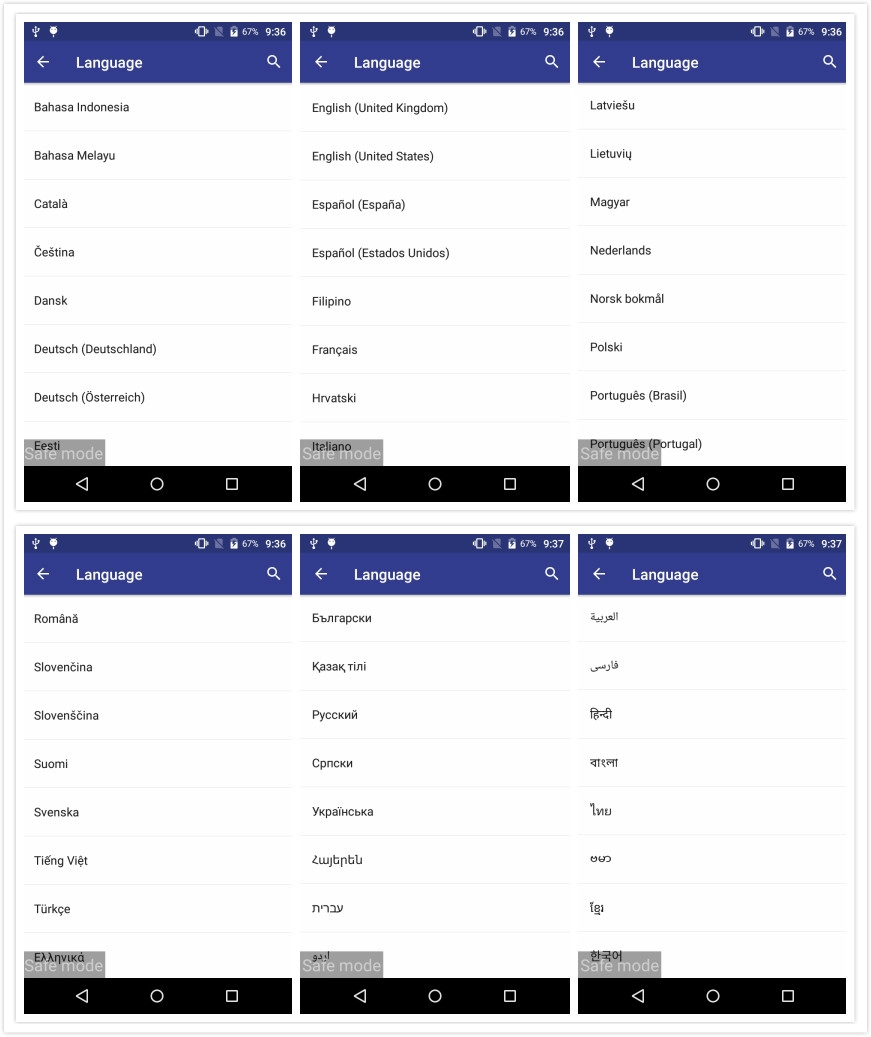Open search on the screen listing Български

[x=551, y=574]
